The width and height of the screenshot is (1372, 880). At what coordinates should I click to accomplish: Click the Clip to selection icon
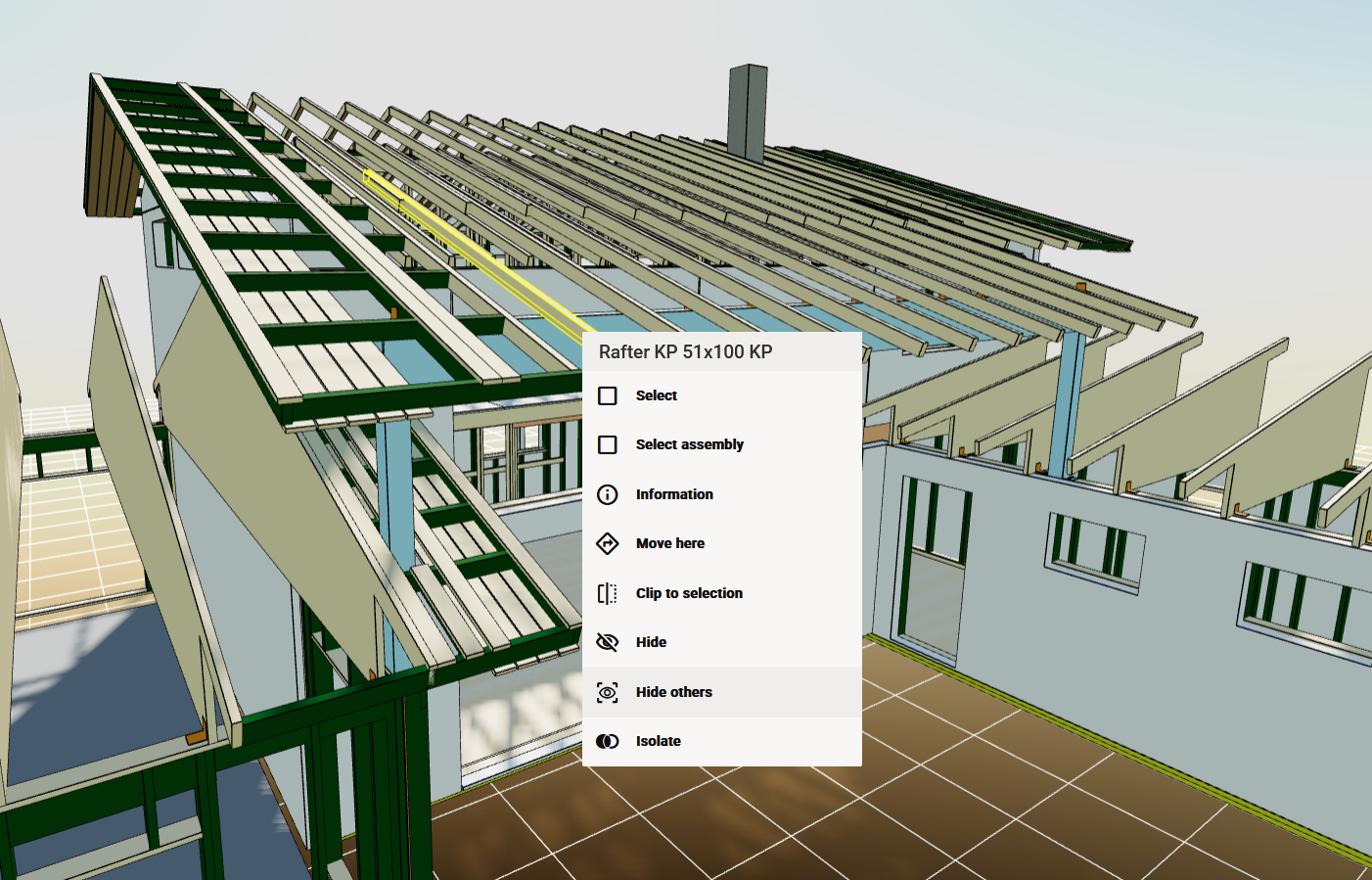coord(607,593)
